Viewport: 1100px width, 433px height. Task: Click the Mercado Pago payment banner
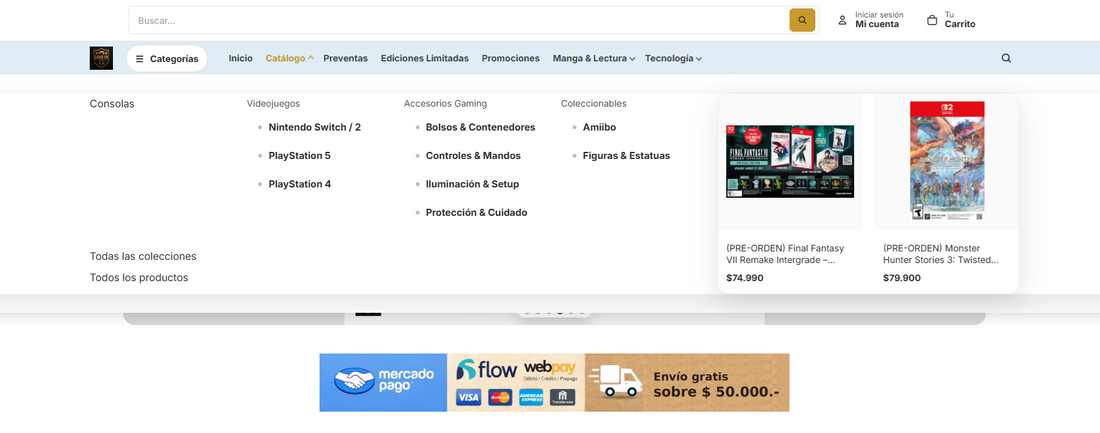383,382
